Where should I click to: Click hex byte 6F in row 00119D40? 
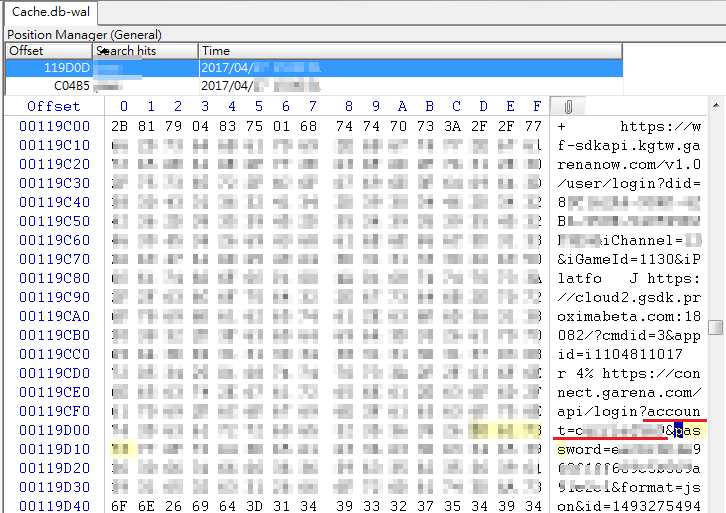(119, 506)
